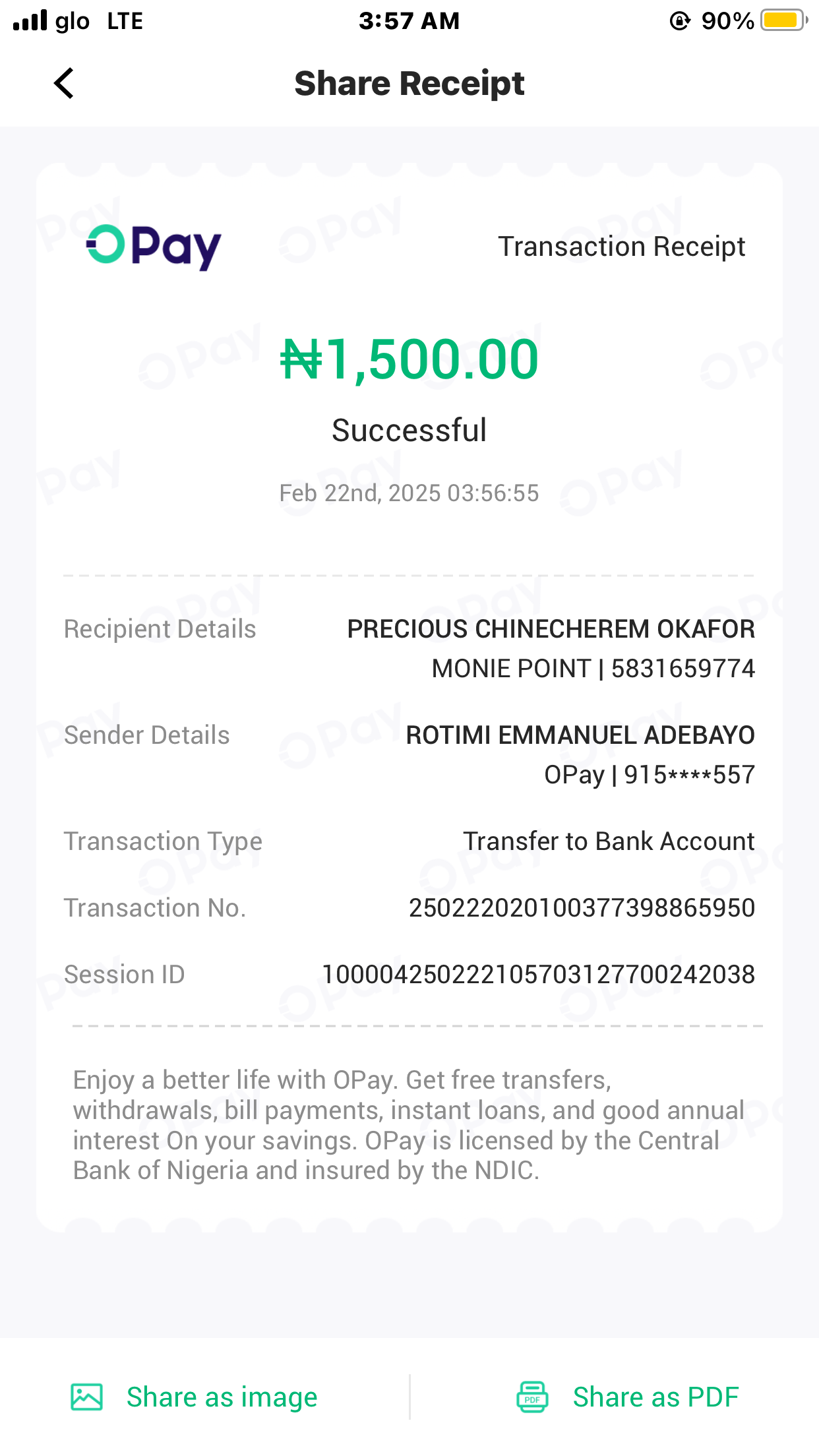Screen dimensions: 819x1456
Task: Tap the Share Receipt page title
Action: click(x=409, y=84)
